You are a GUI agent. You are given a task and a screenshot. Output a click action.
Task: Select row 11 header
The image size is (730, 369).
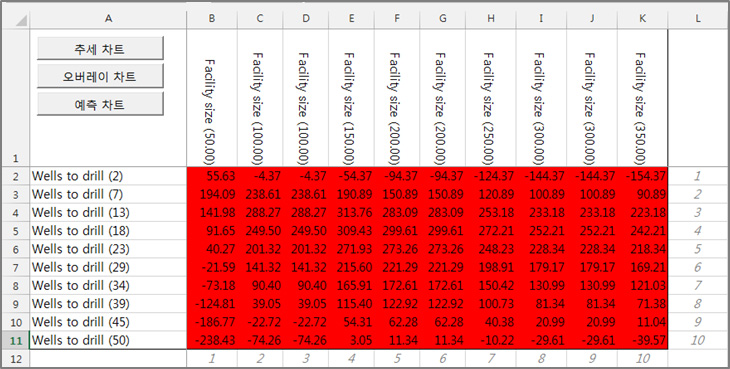15,340
